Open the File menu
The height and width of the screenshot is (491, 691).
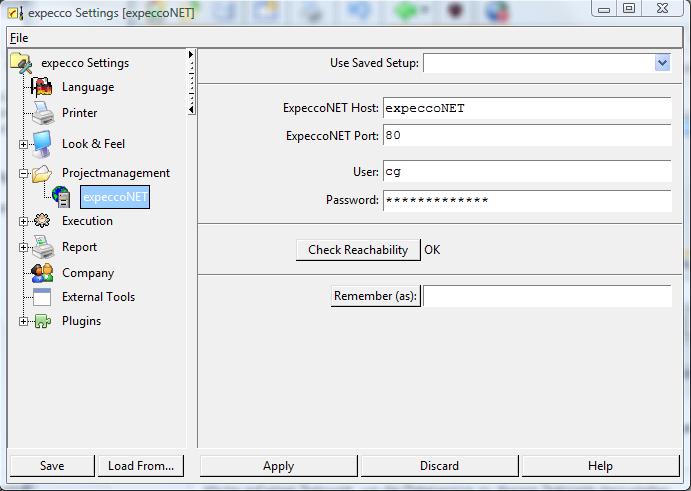pyautogui.click(x=19, y=37)
